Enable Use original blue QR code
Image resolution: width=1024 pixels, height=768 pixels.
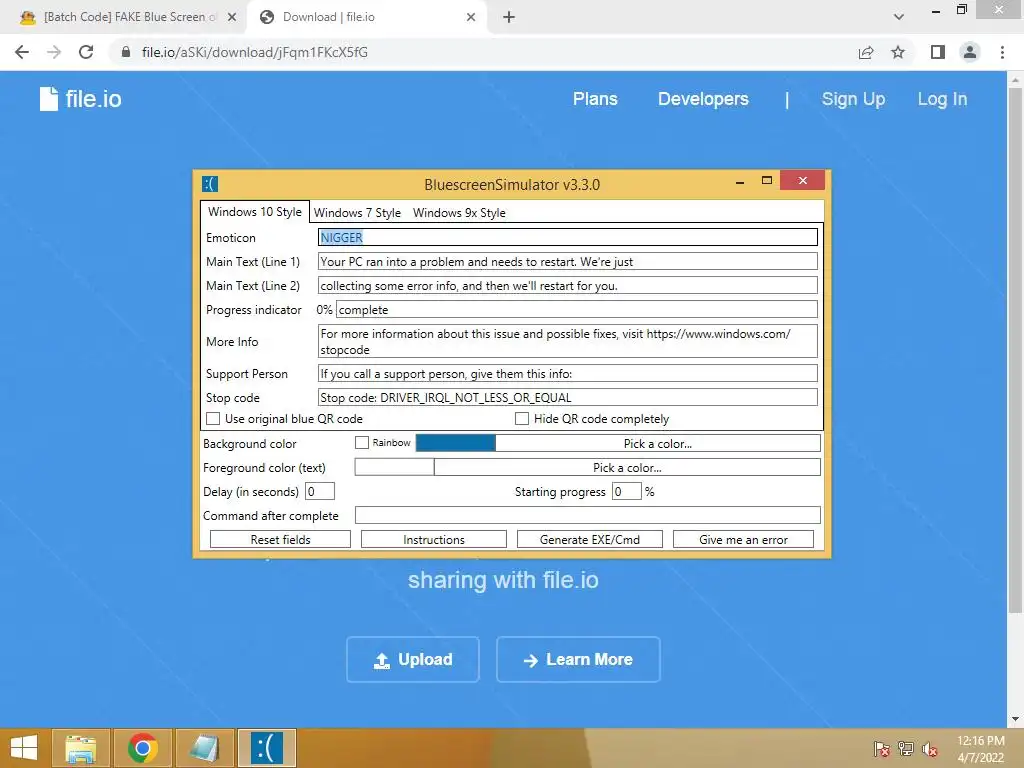[x=213, y=419]
